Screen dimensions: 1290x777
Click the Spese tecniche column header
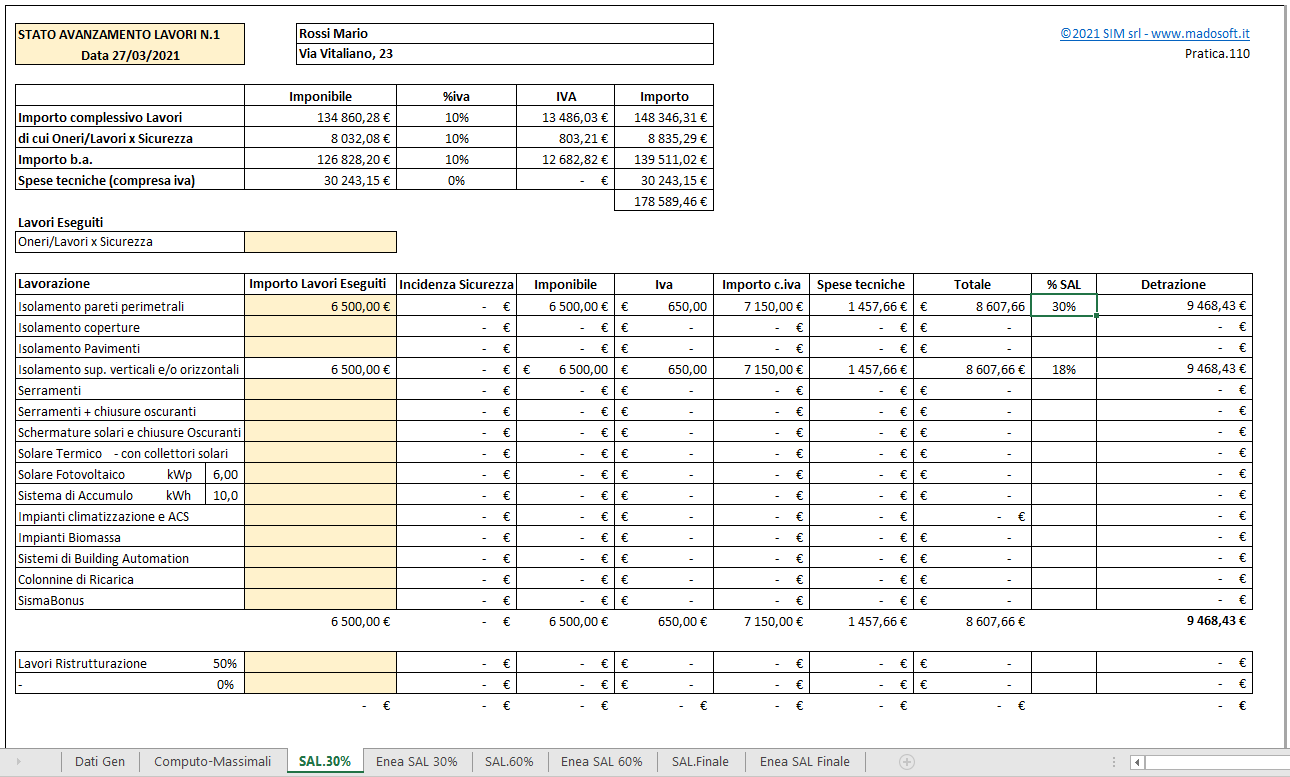tap(861, 285)
